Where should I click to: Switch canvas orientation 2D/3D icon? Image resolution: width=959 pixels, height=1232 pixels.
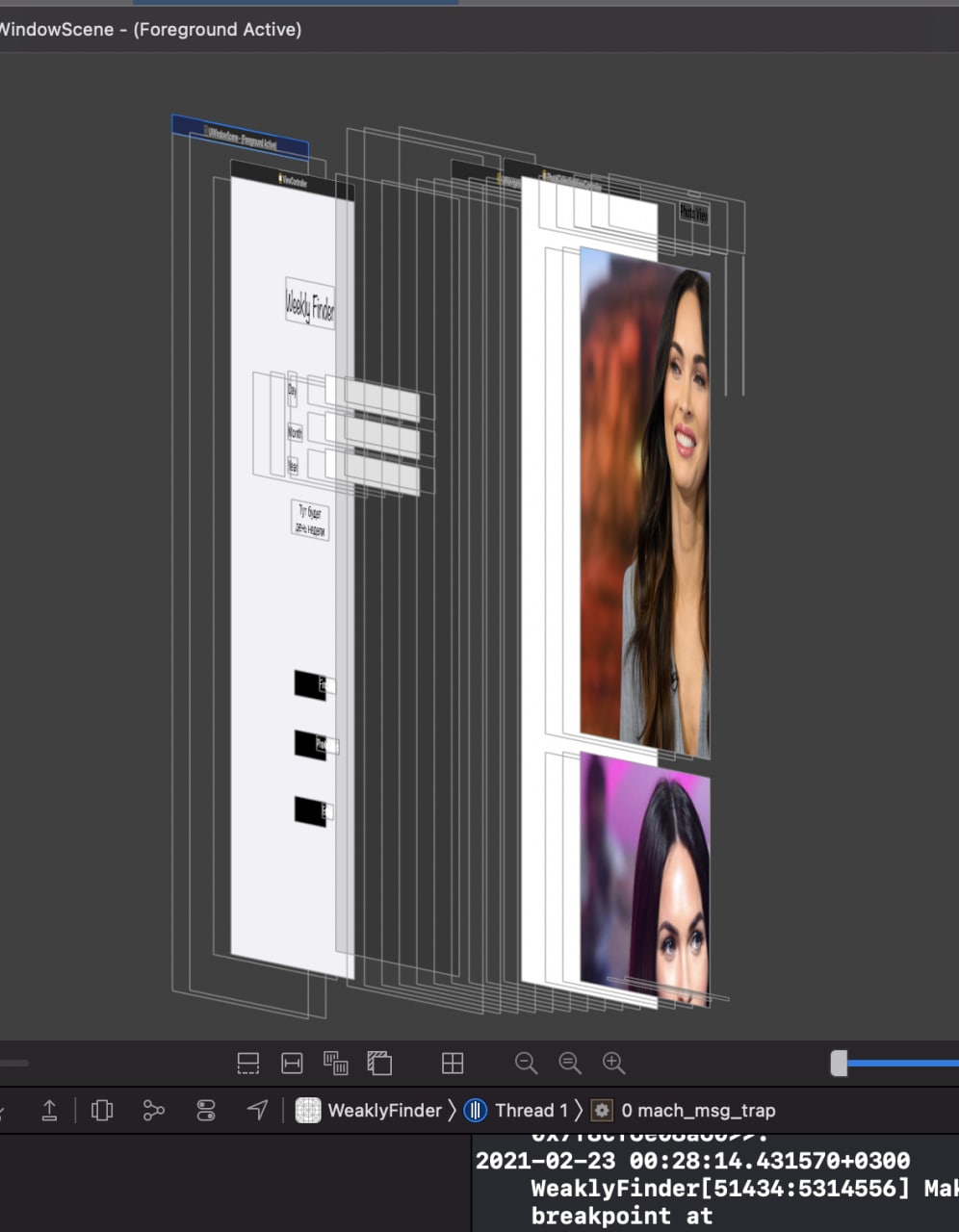point(379,1063)
